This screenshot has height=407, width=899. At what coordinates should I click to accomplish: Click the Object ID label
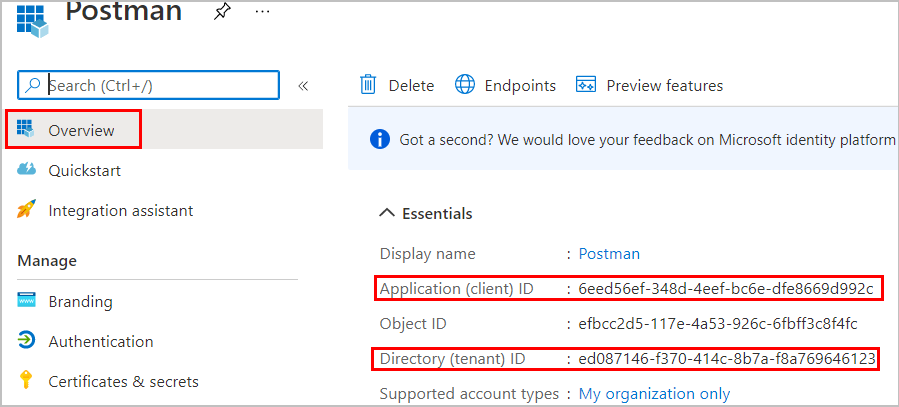click(x=413, y=324)
